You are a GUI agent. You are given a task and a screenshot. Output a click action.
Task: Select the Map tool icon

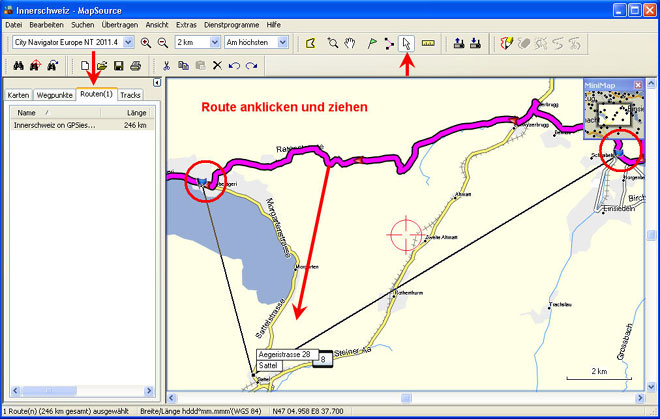[x=311, y=43]
